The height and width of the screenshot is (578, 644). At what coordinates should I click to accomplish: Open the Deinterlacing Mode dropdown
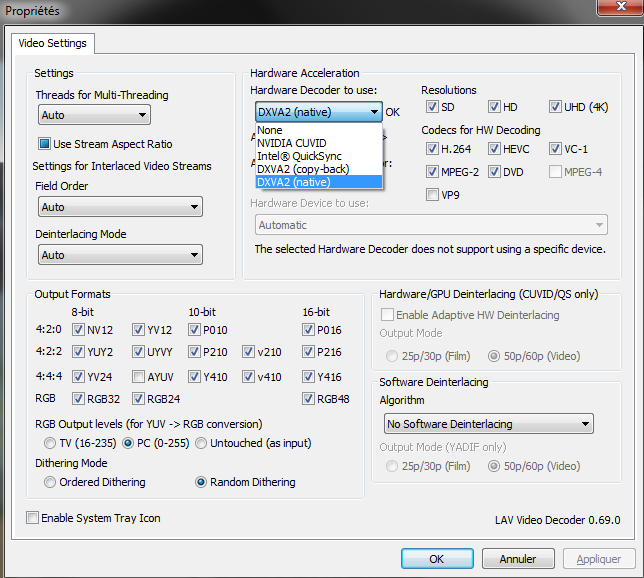click(120, 255)
